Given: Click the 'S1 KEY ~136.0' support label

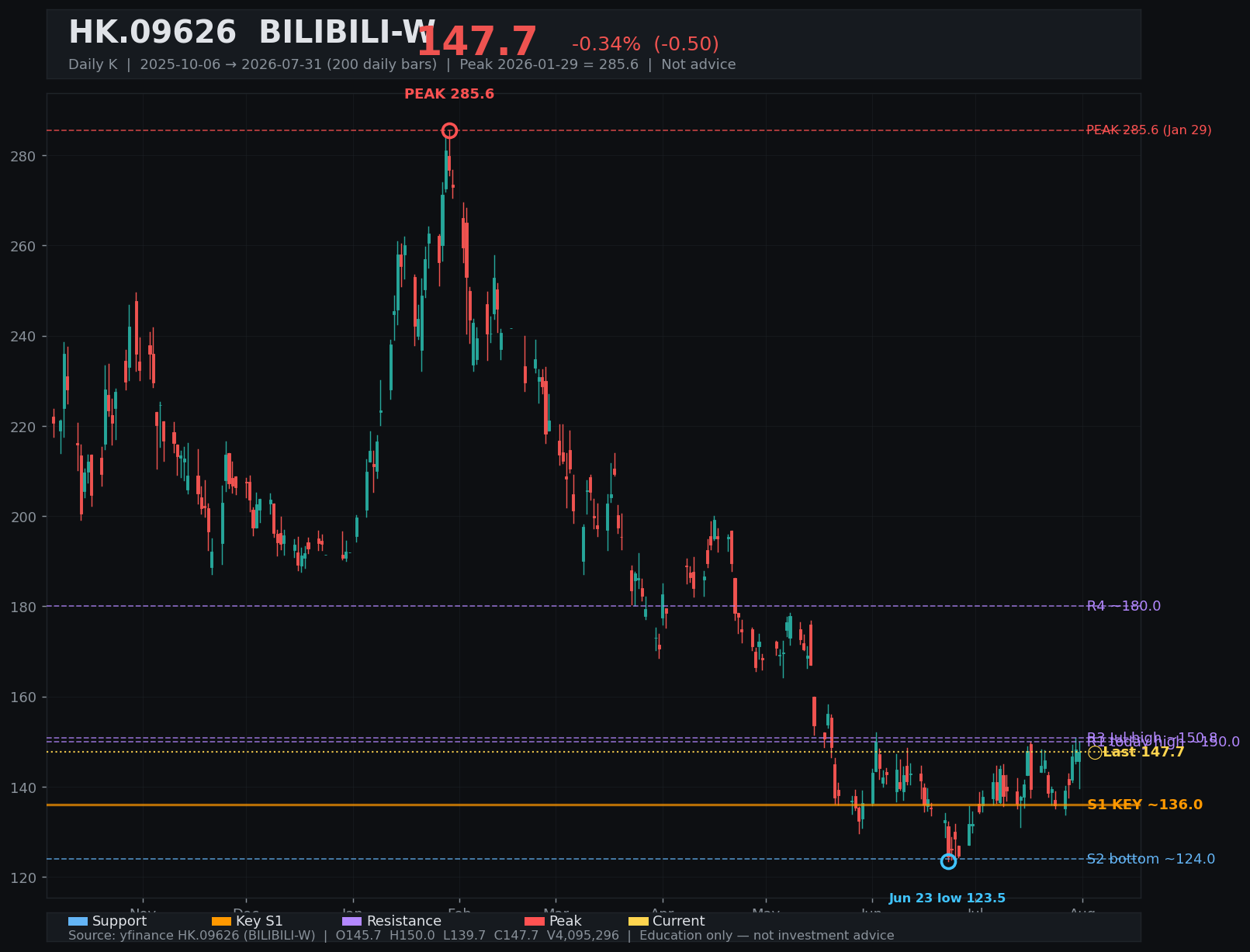Looking at the screenshot, I should click(x=1145, y=805).
